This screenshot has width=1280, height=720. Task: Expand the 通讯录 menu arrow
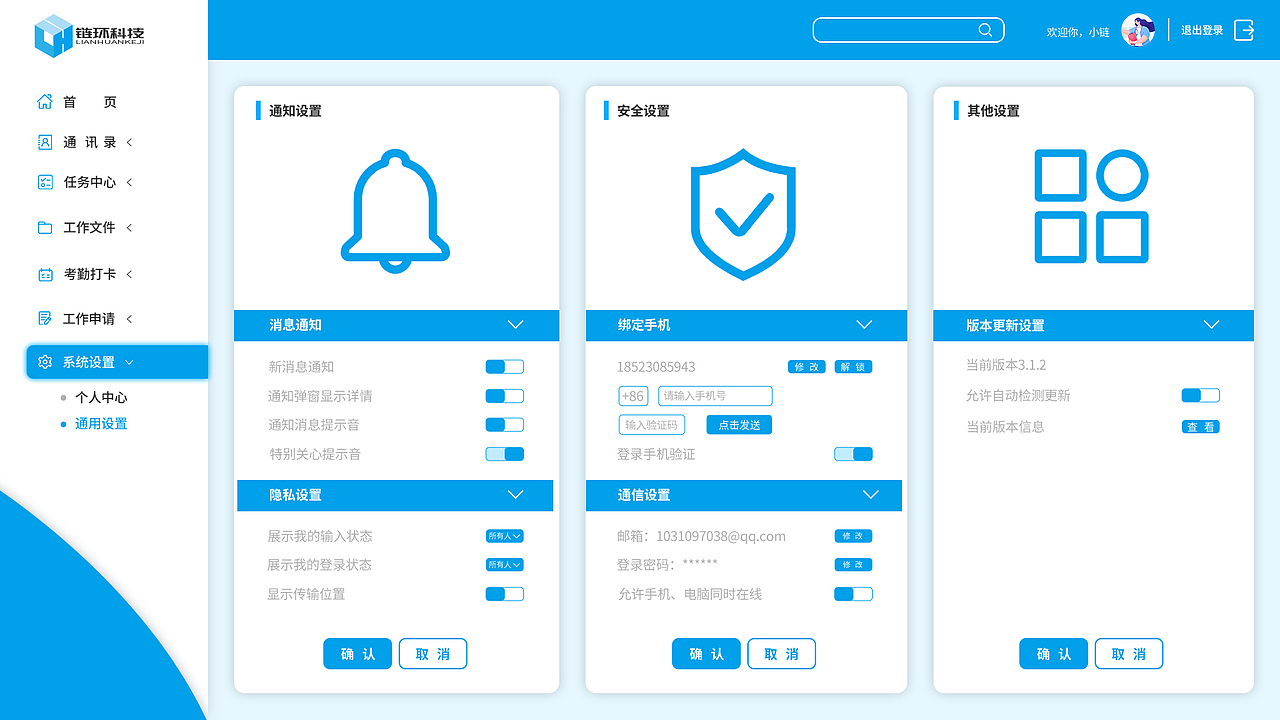pyautogui.click(x=130, y=142)
